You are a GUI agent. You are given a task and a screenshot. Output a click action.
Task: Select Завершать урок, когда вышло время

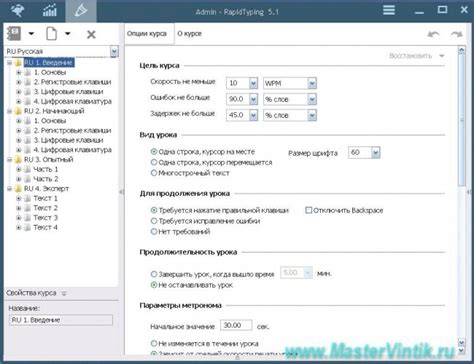click(154, 274)
